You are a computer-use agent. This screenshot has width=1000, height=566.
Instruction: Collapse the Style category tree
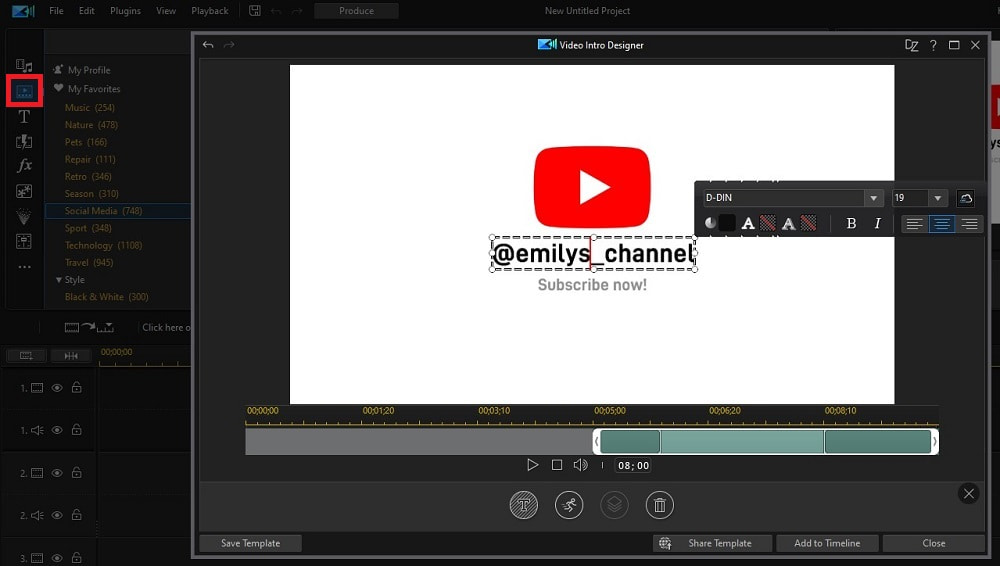tap(59, 279)
